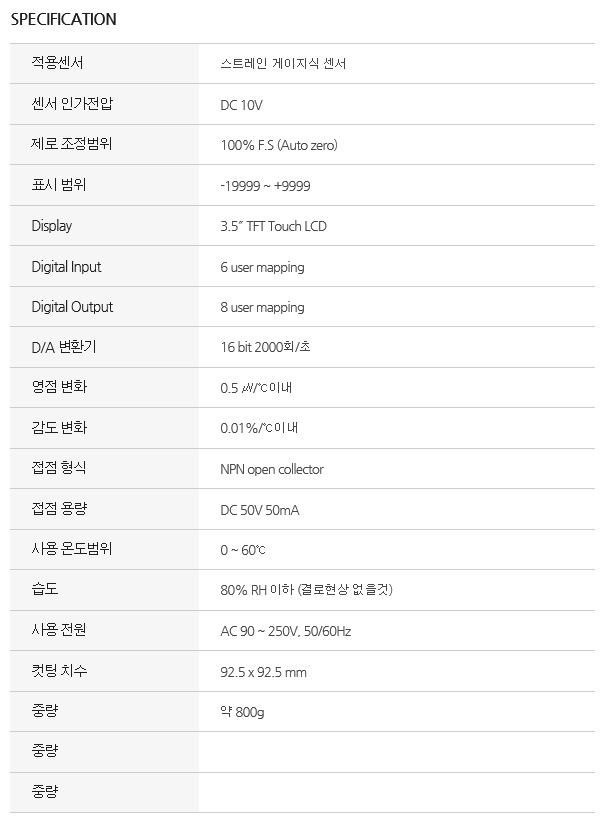The width and height of the screenshot is (606, 824).
Task: Click the DC 10V value
Action: pos(241,105)
